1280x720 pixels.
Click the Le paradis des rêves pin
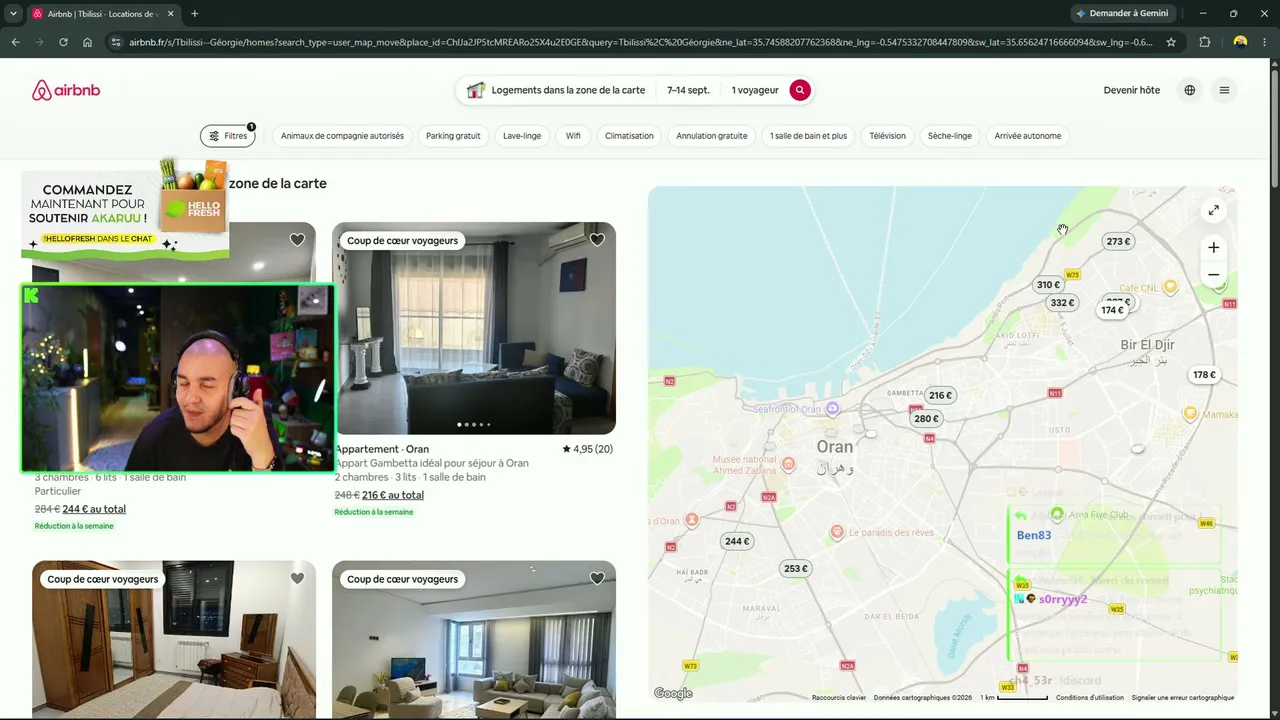tap(838, 532)
